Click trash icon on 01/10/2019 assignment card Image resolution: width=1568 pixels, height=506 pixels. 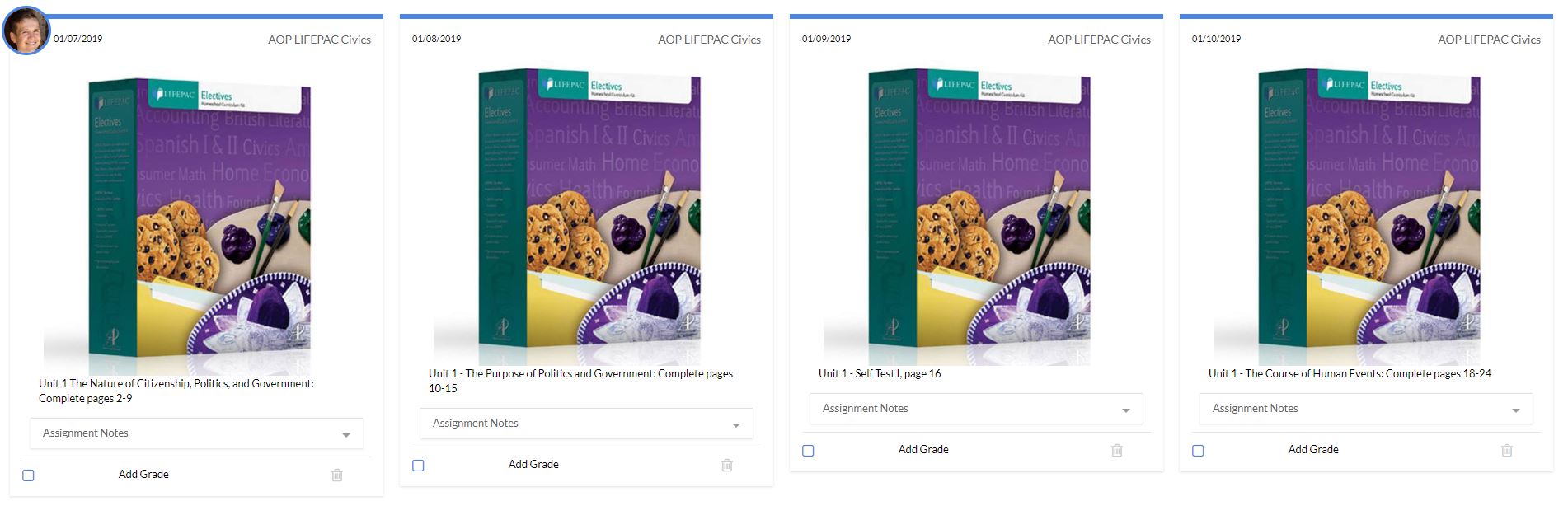coord(1507,450)
